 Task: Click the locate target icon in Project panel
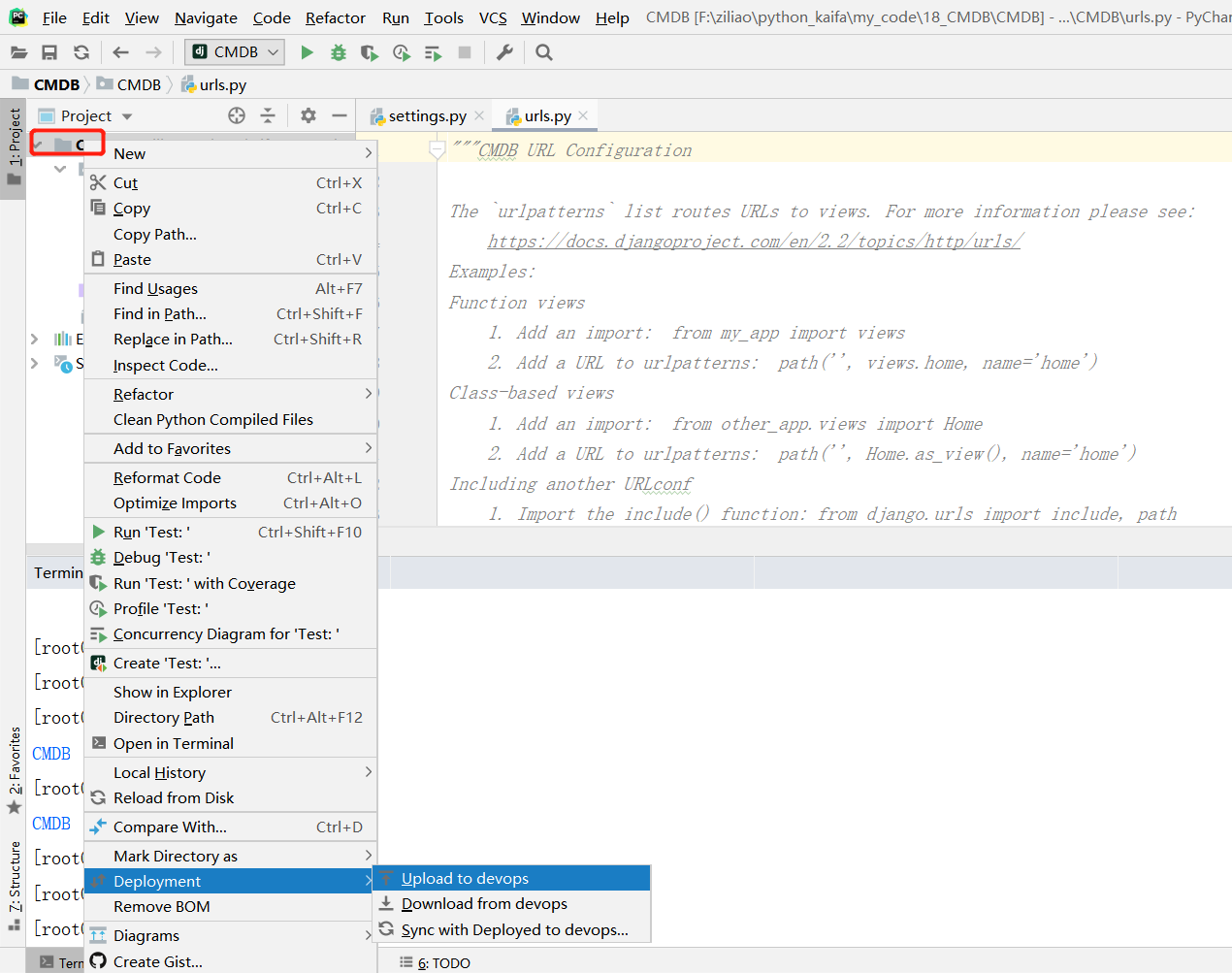tap(237, 115)
